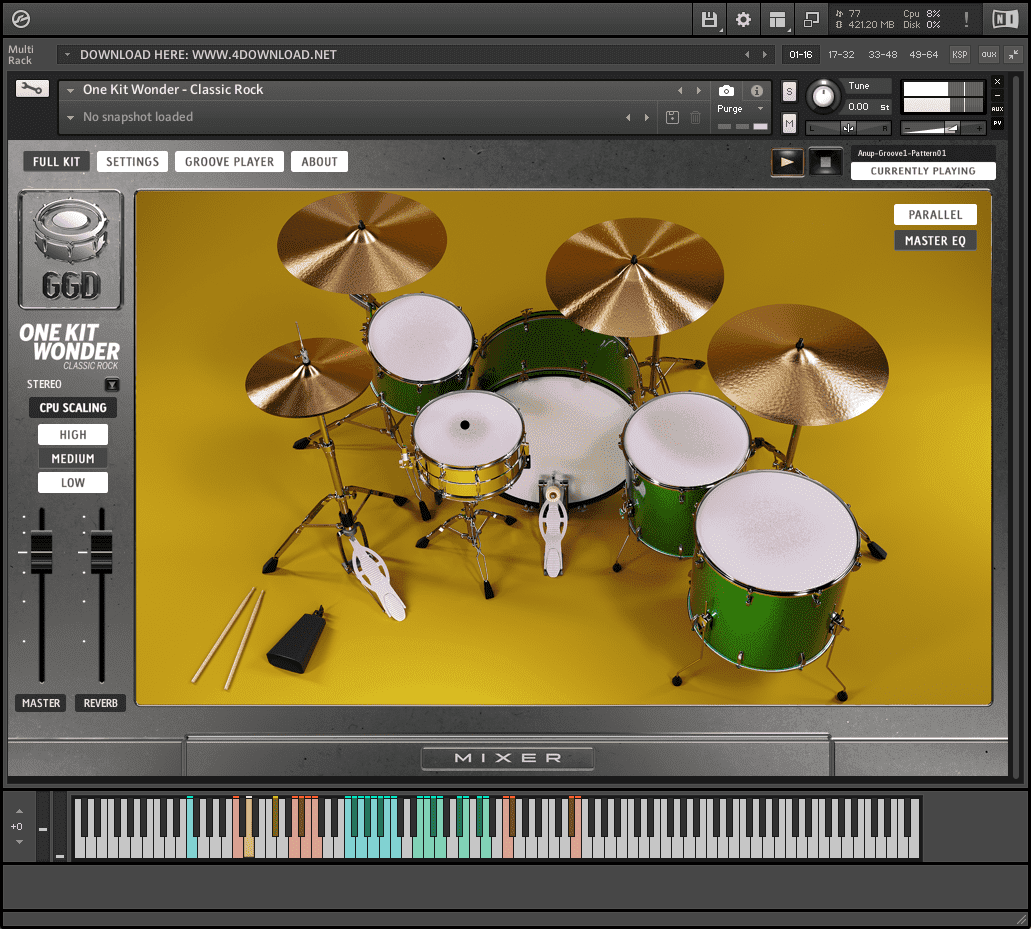Collapse rack with the minimize arrows icon
The width and height of the screenshot is (1031, 929).
click(1014, 55)
